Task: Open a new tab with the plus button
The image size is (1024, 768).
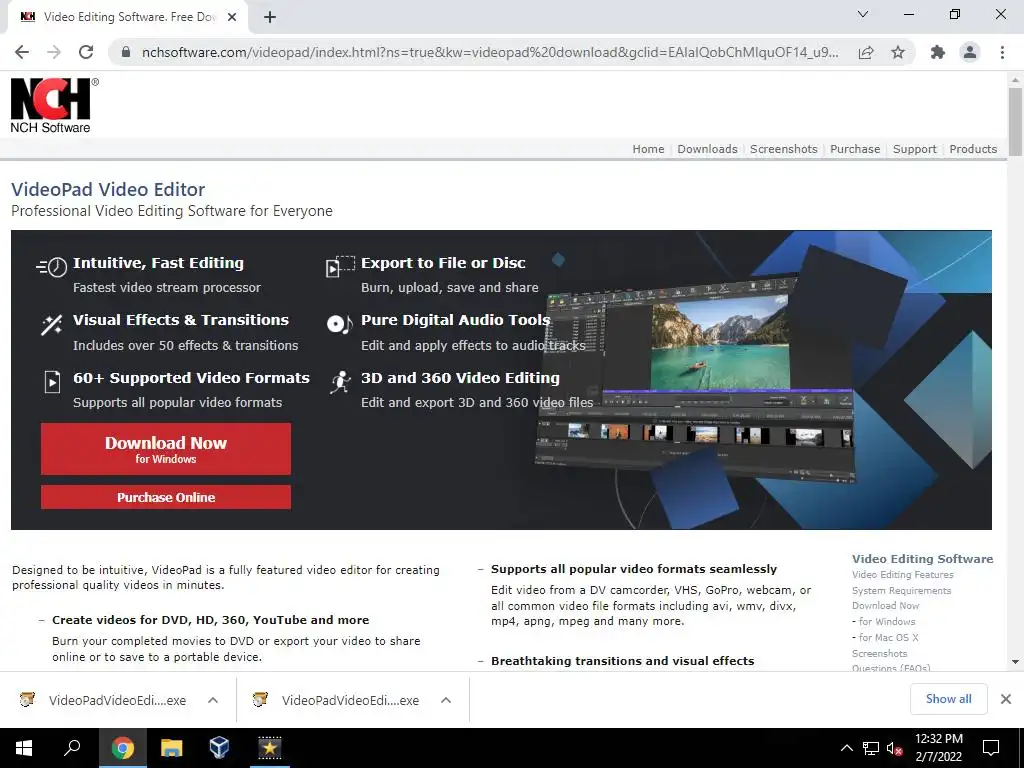Action: tap(270, 18)
